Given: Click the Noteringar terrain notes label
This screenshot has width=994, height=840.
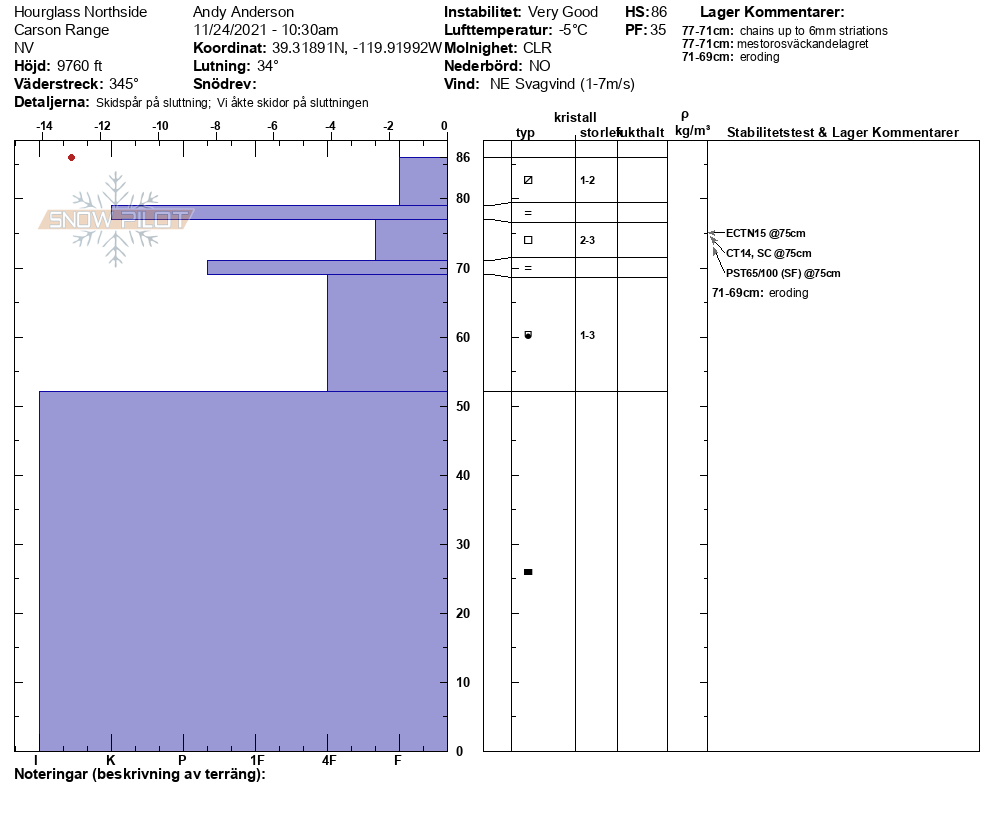Looking at the screenshot, I should [139, 775].
